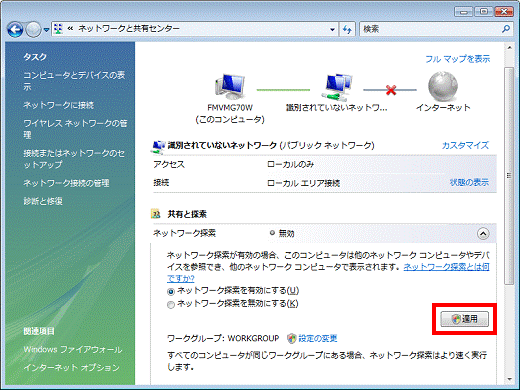
Task: Click the network icon beside 識別されていないネットワーク heading
Action: [158, 147]
